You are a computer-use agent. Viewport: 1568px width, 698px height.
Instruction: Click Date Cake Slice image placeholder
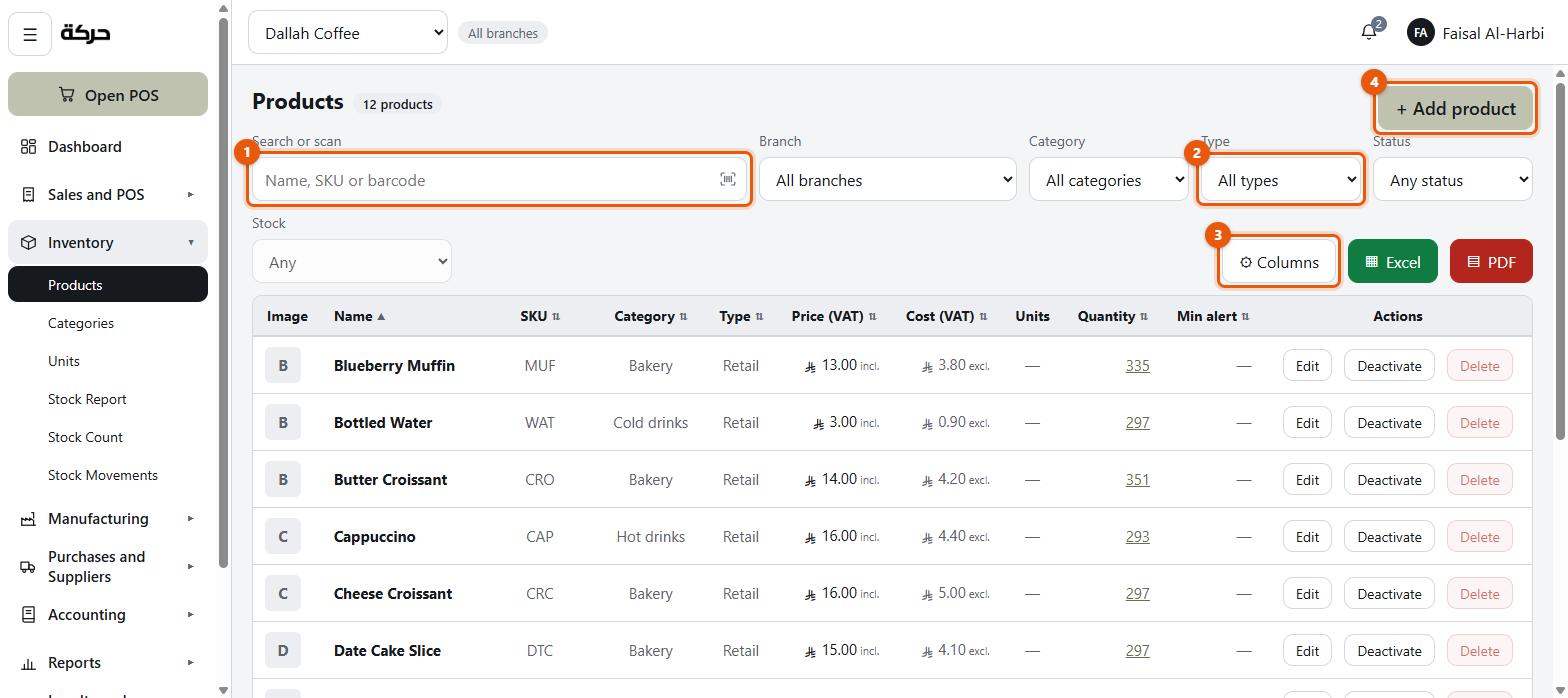[x=283, y=651]
